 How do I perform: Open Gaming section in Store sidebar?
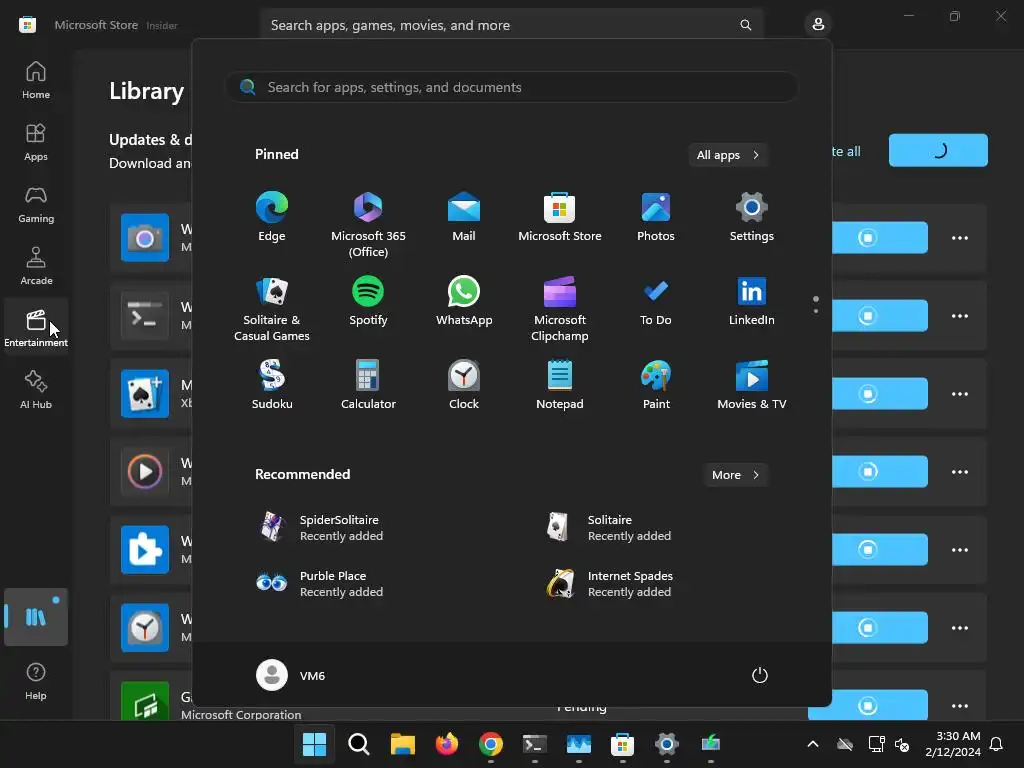tap(36, 204)
